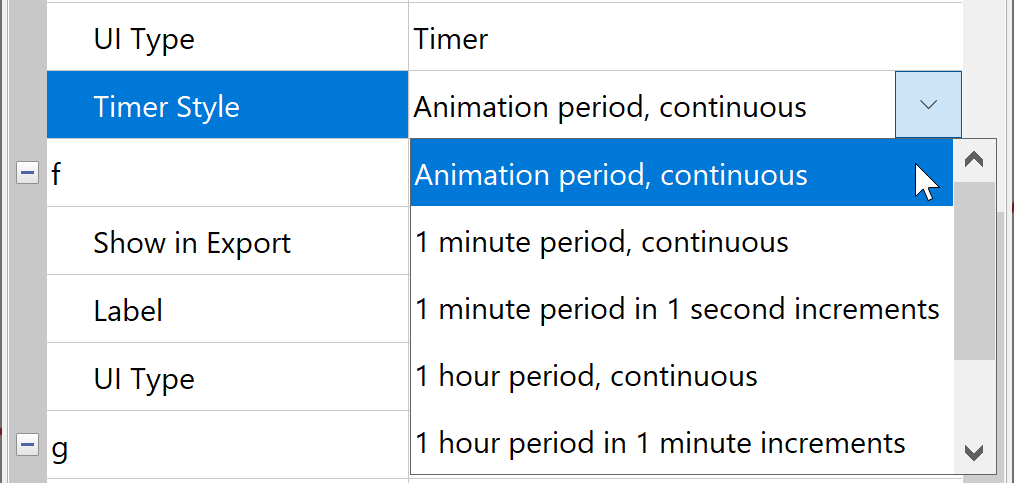
Task: Select the UI Type row under f
Action: coord(144,378)
